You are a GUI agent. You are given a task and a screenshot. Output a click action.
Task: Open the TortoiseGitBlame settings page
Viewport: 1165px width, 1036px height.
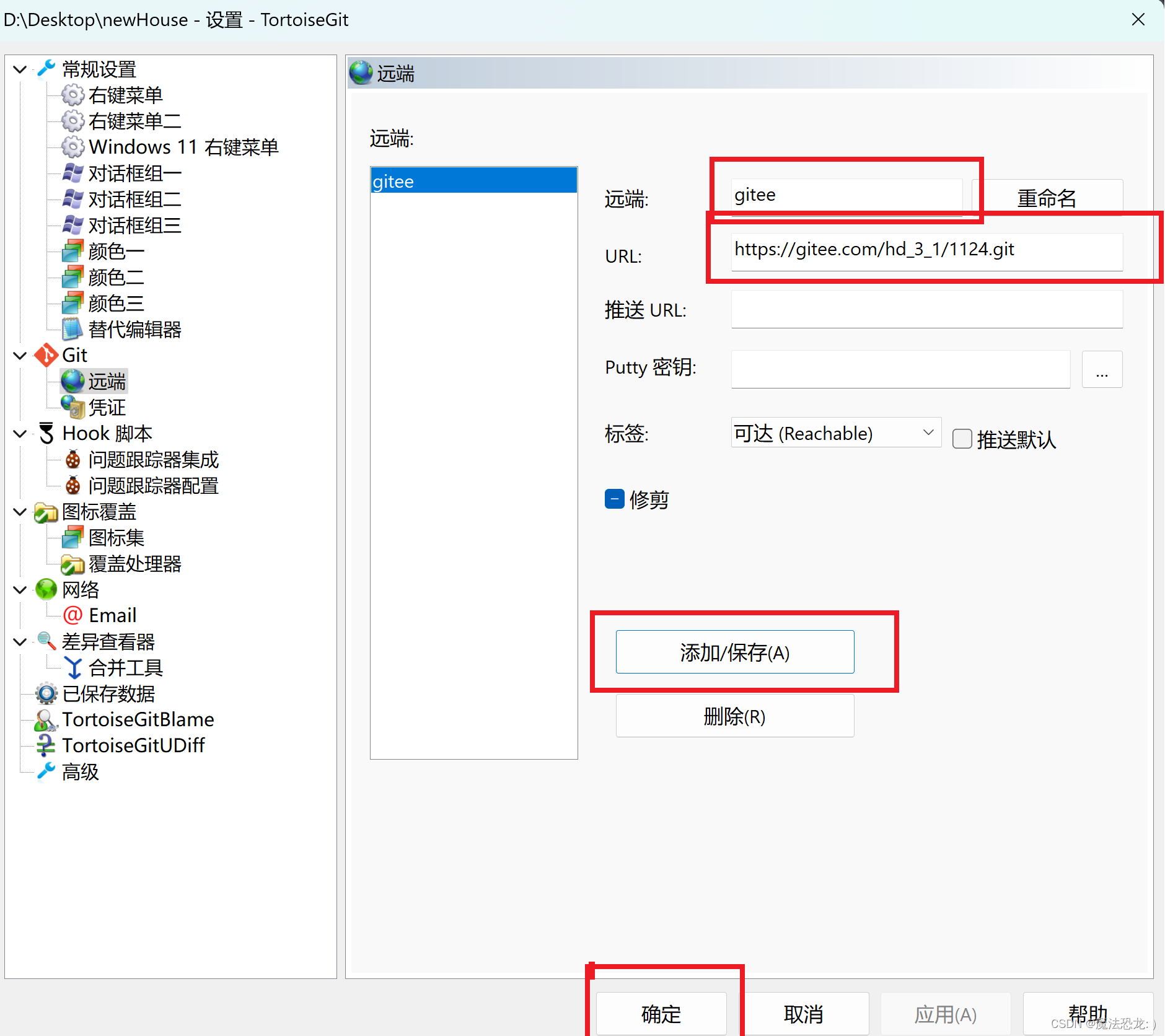[x=138, y=719]
